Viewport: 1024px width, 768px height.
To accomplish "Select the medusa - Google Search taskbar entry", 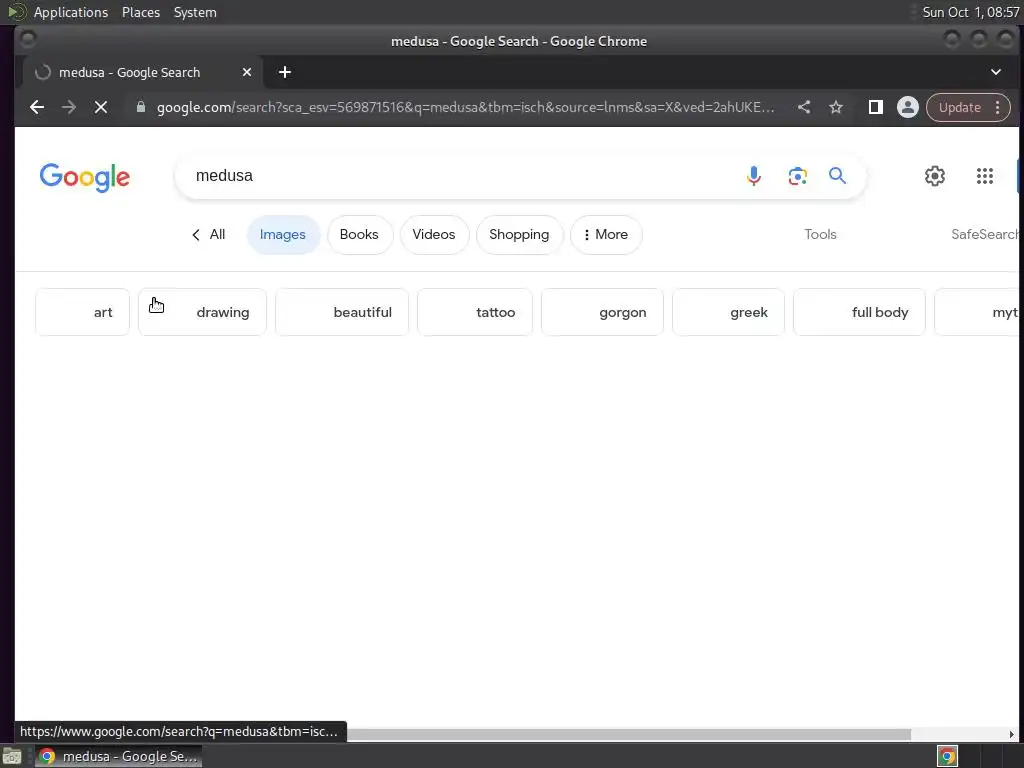I will tap(119, 756).
